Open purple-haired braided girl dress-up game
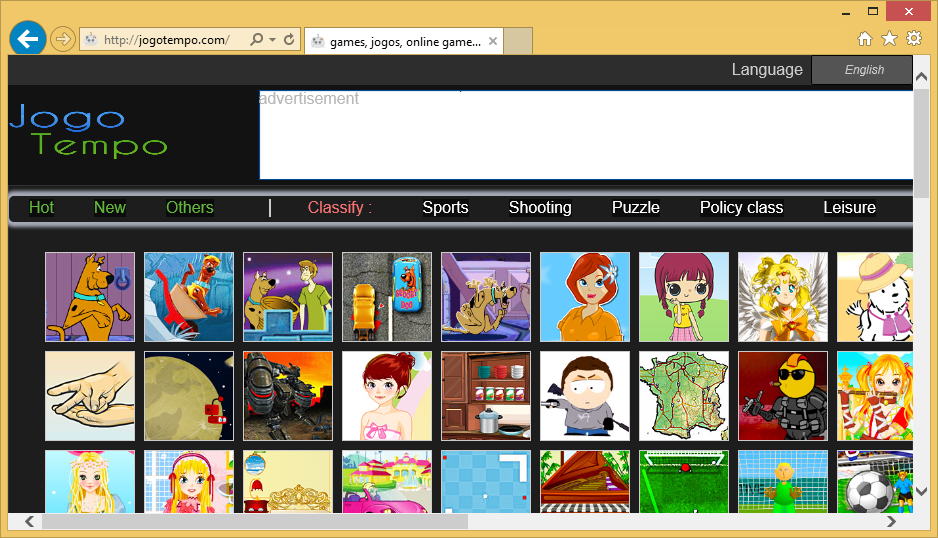 point(684,297)
